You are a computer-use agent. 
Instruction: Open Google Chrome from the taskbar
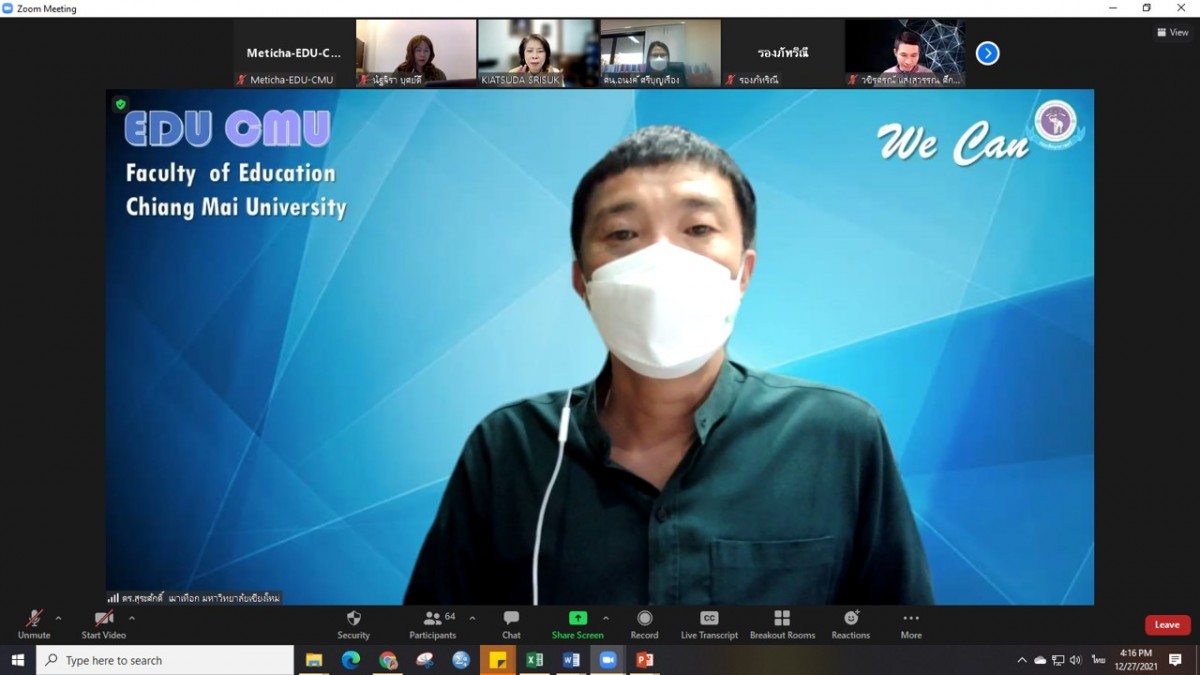pos(388,660)
